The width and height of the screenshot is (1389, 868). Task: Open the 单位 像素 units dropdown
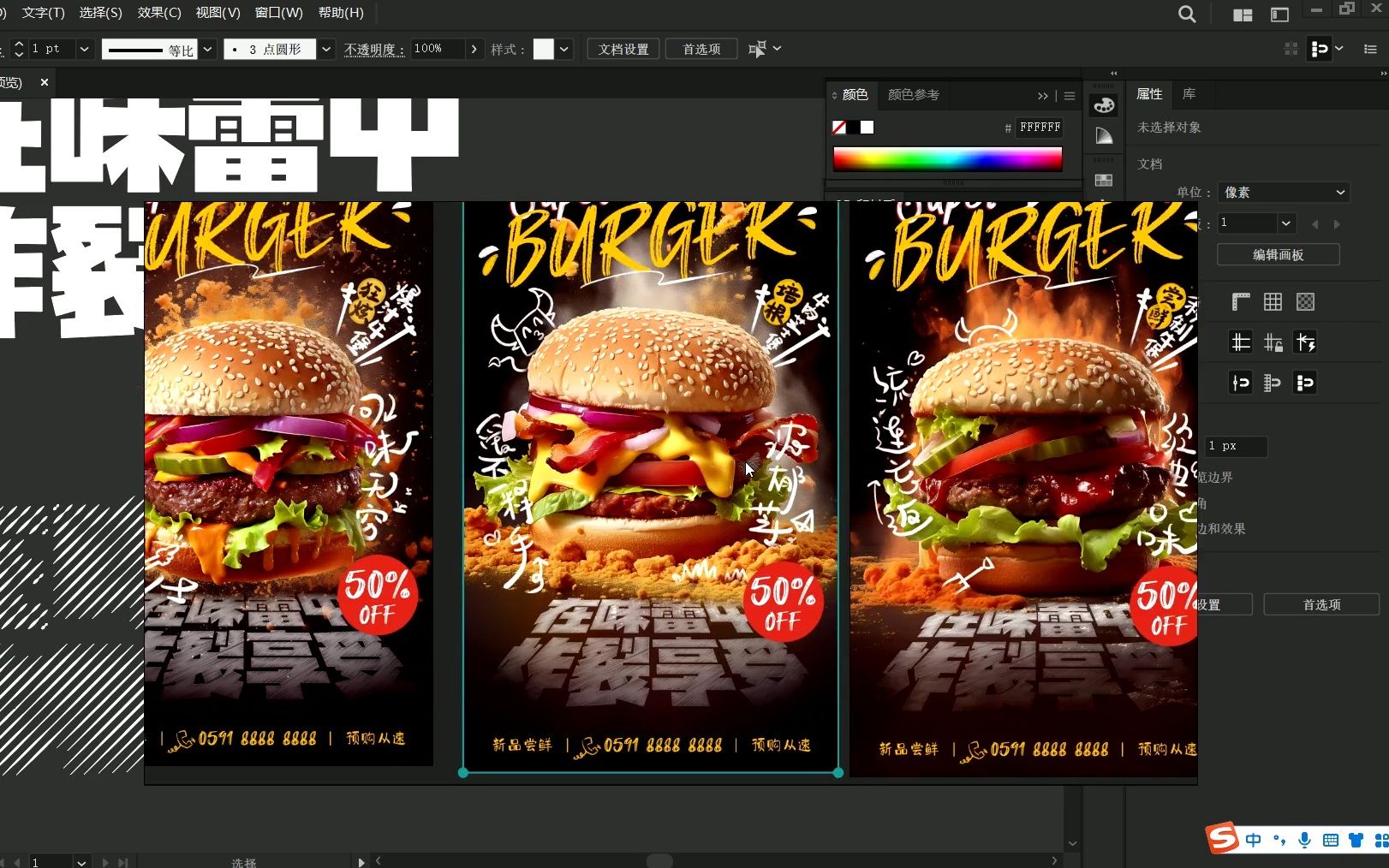(1283, 193)
